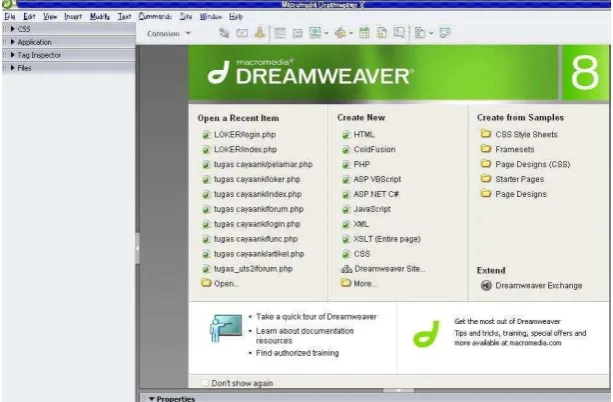The height and width of the screenshot is (402, 613).
Task: Create a new JavaScript document
Action: [372, 209]
